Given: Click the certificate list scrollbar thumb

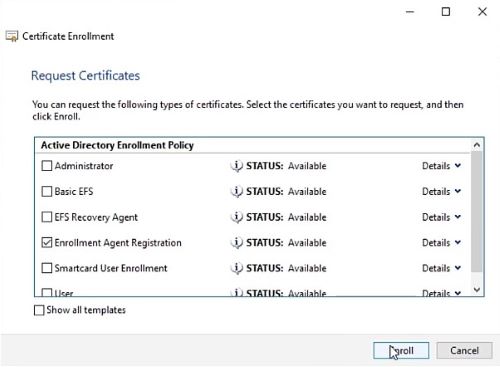Looking at the screenshot, I should (x=477, y=211).
